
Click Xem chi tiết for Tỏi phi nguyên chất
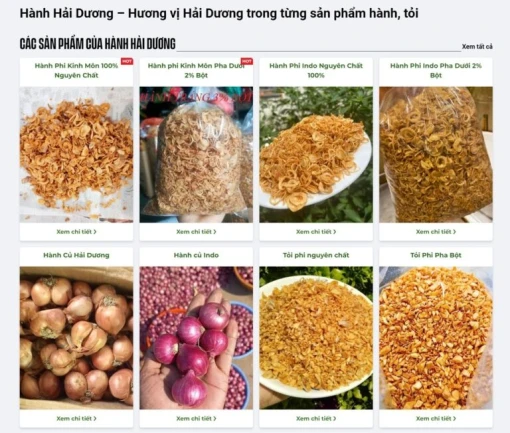coord(316,418)
